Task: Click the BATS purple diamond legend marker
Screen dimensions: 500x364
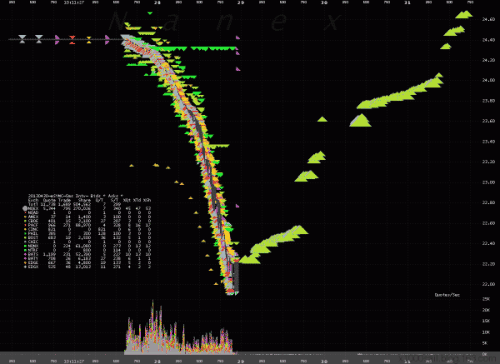Action: pos(25,254)
